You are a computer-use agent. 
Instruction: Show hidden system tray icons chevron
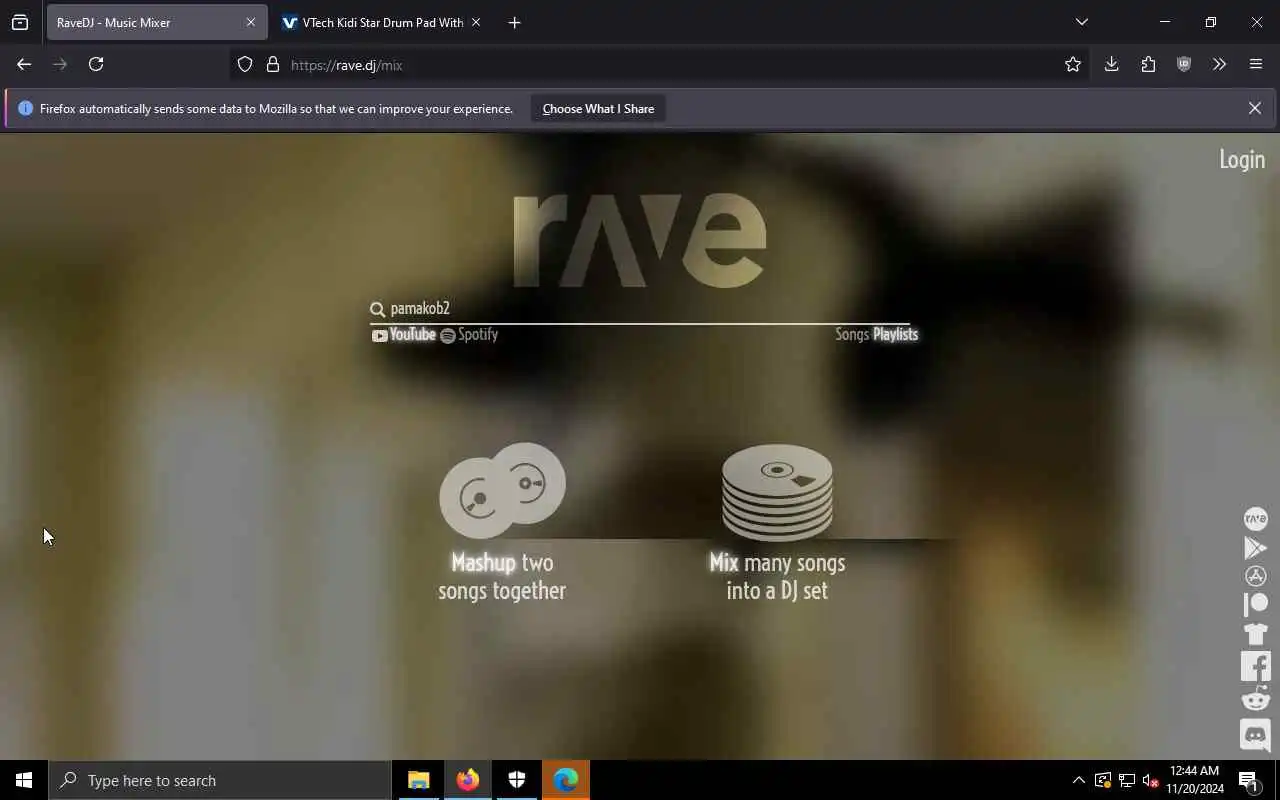(1078, 781)
